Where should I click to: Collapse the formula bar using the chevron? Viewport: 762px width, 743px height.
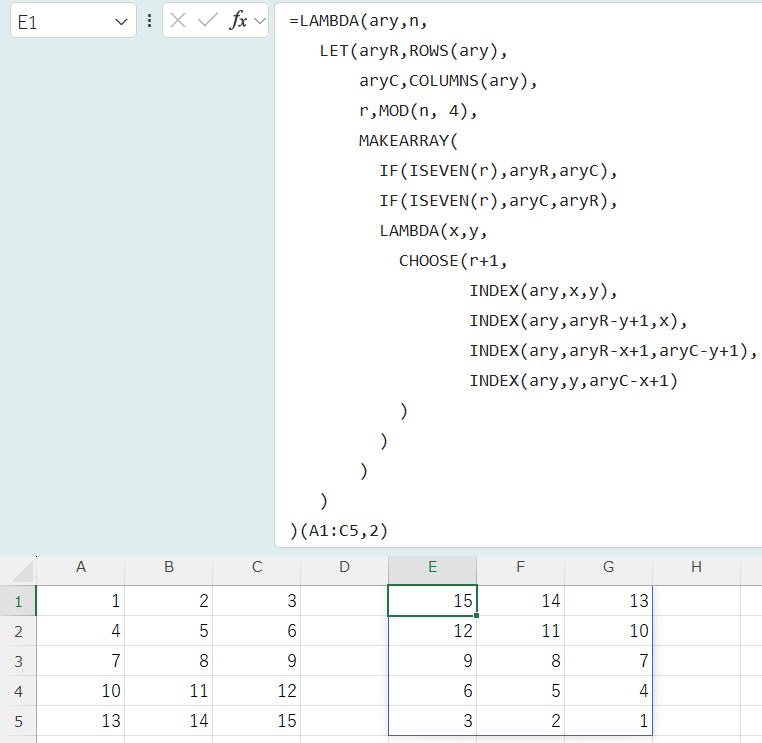260,21
